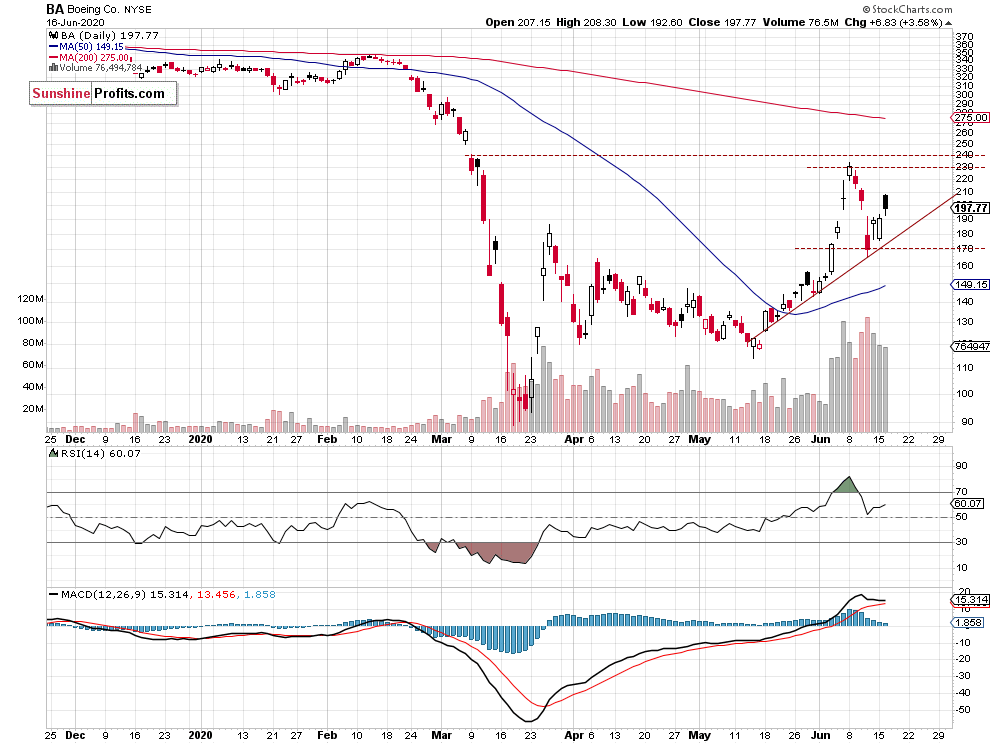Click 'Close 197.77' in the header quote row
The height and width of the screenshot is (744, 990).
click(722, 22)
